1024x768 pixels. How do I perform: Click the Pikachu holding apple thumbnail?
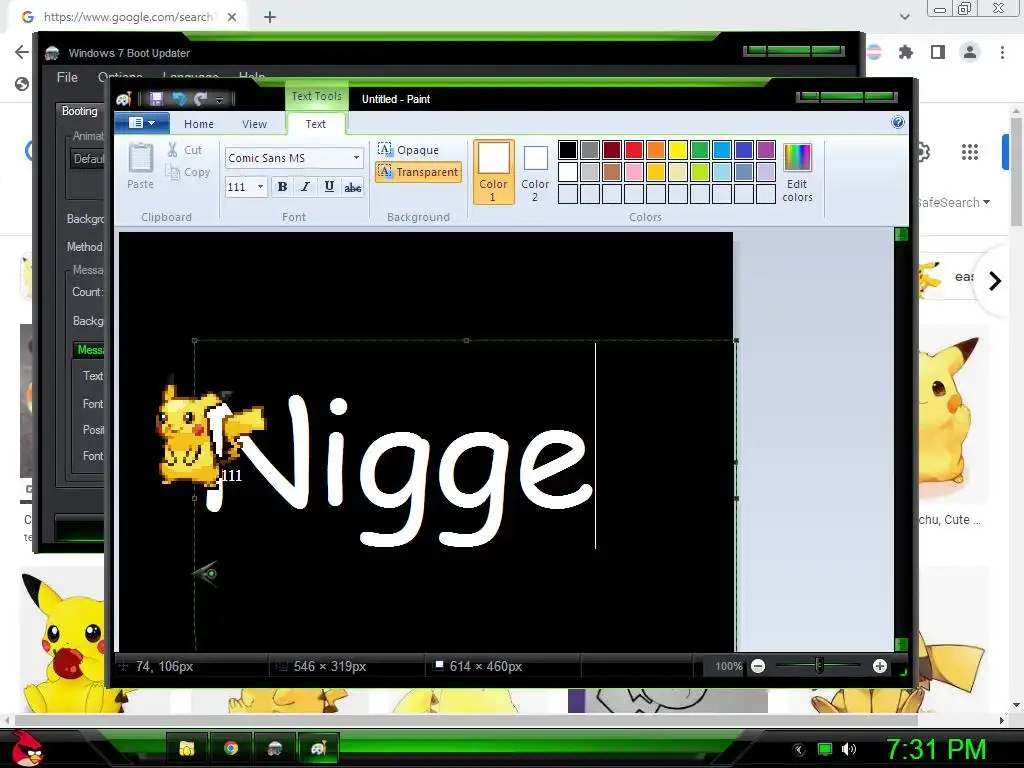click(63, 640)
